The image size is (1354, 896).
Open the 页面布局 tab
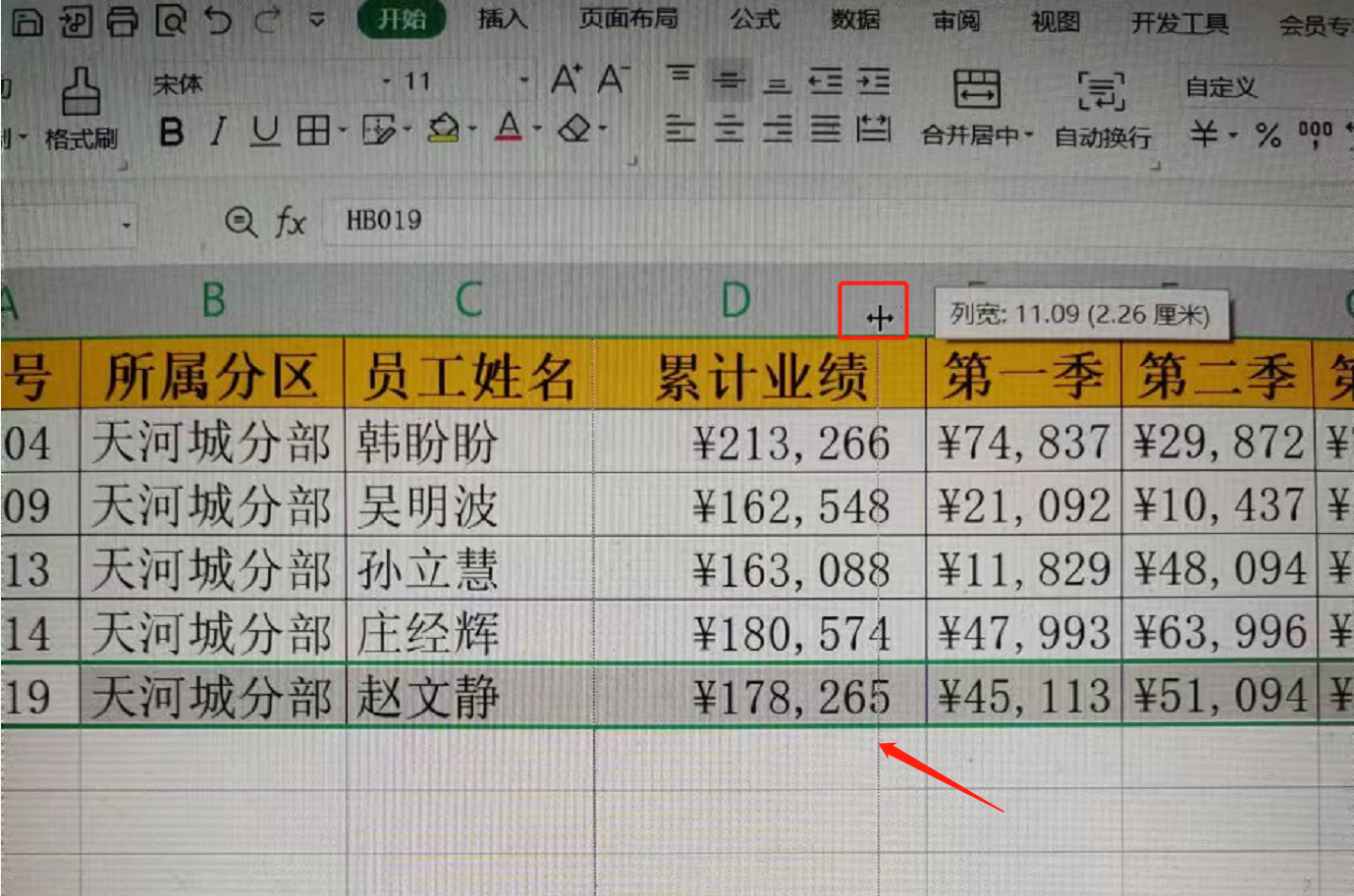628,19
